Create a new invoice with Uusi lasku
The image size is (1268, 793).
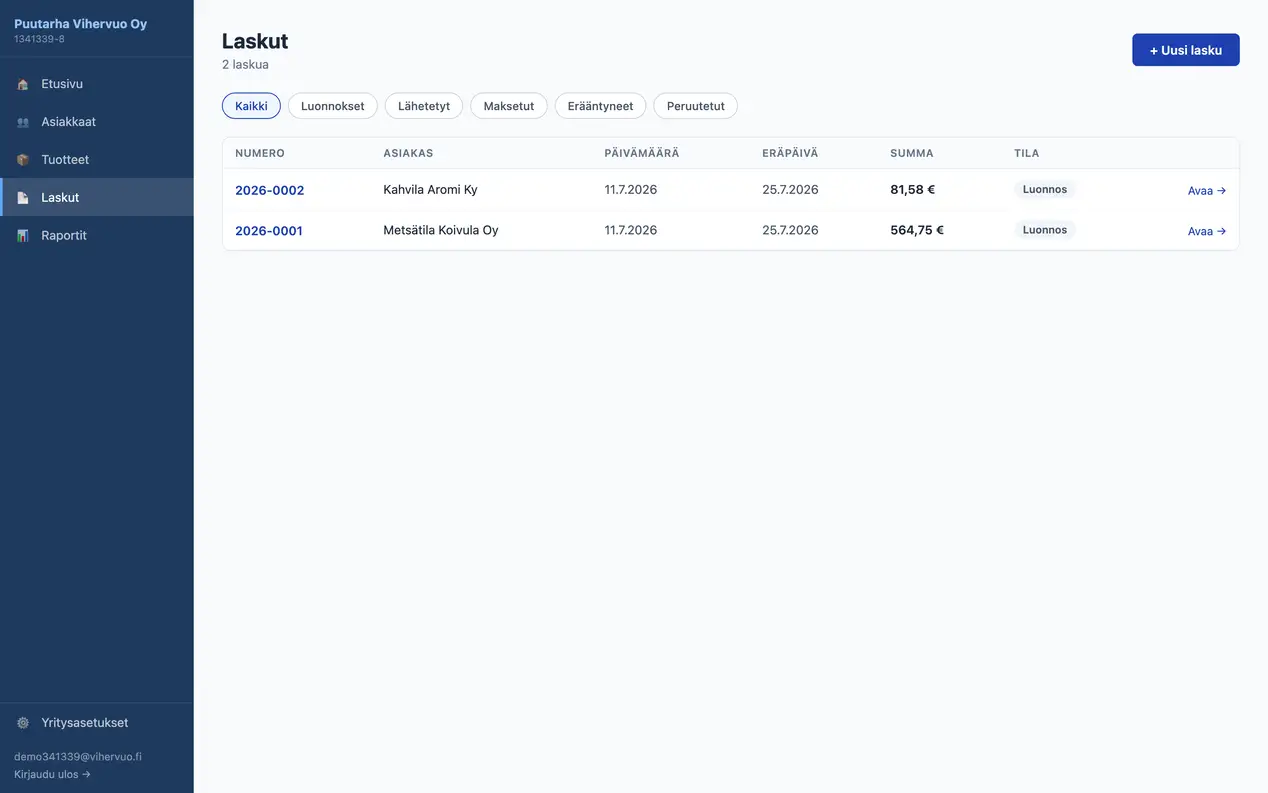coord(1185,50)
